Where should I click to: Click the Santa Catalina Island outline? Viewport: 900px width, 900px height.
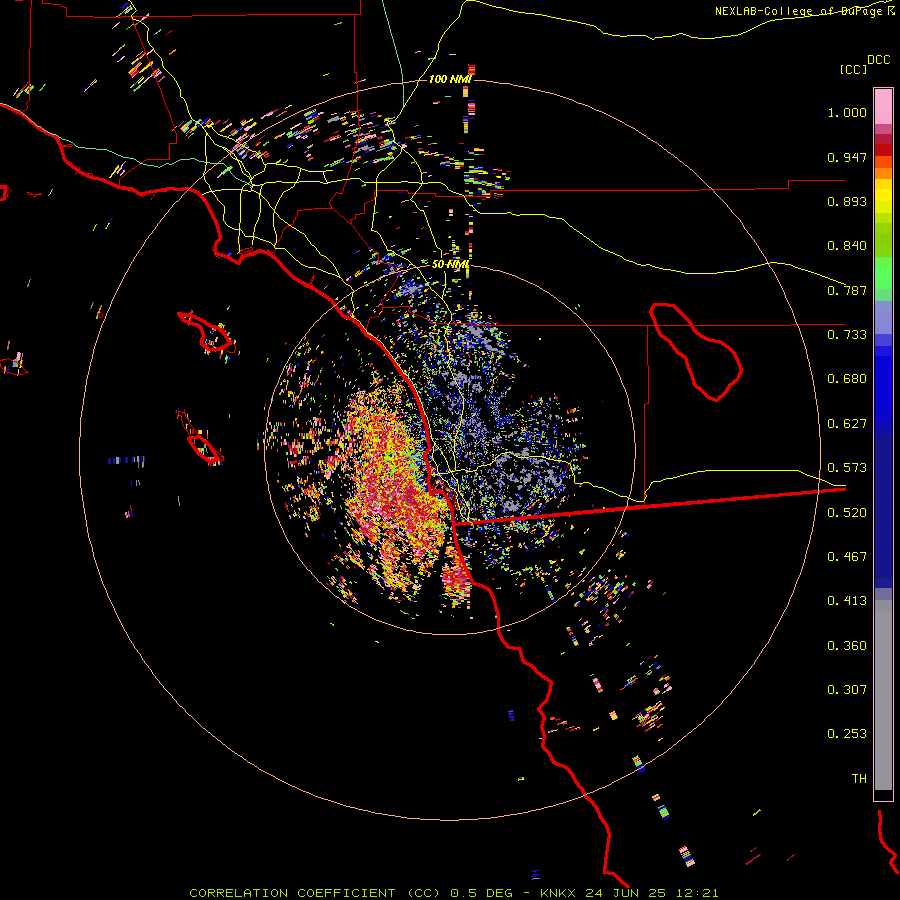point(207,333)
